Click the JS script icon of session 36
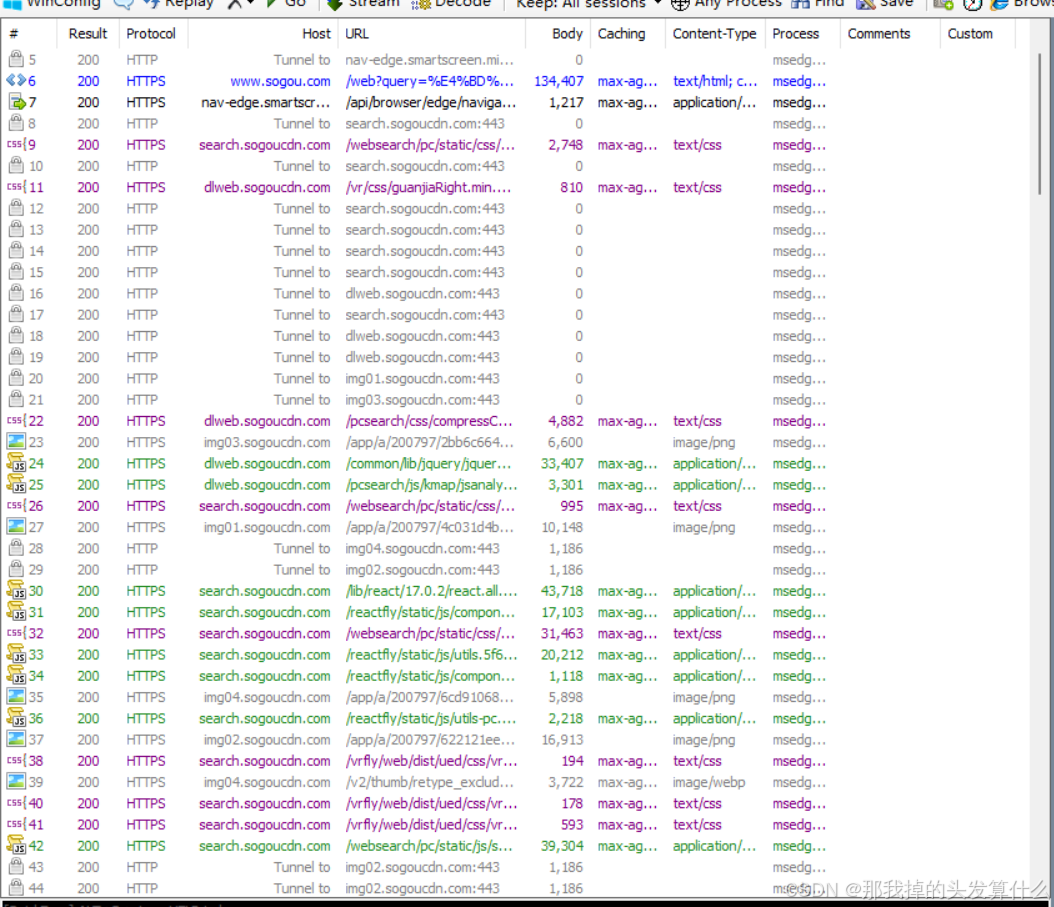 tap(16, 718)
